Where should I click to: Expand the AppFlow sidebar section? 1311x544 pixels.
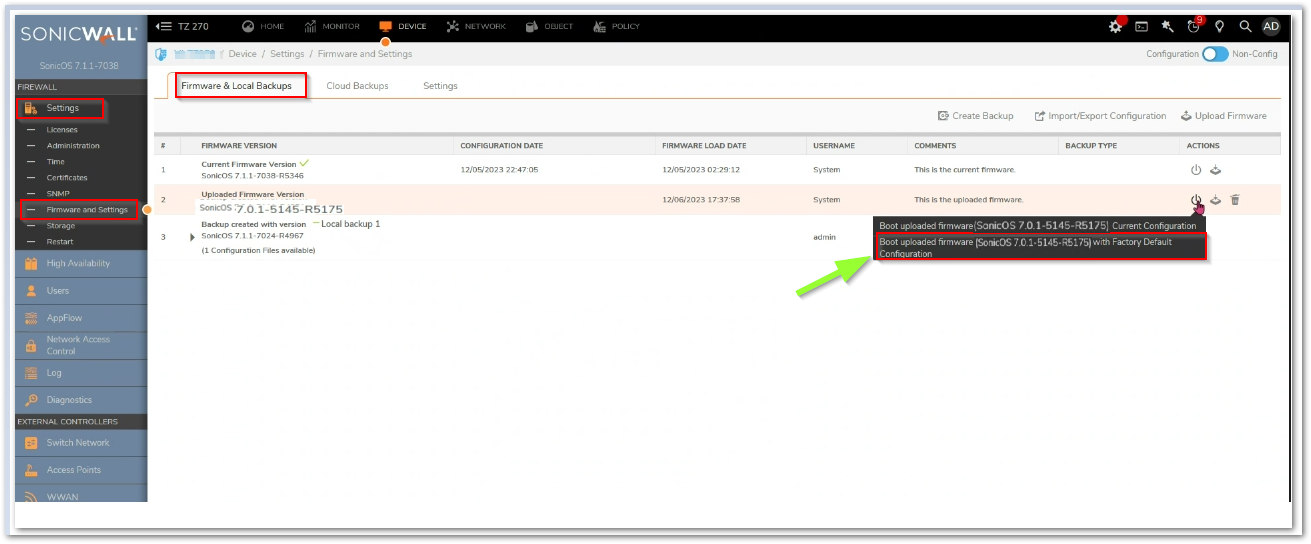point(63,318)
